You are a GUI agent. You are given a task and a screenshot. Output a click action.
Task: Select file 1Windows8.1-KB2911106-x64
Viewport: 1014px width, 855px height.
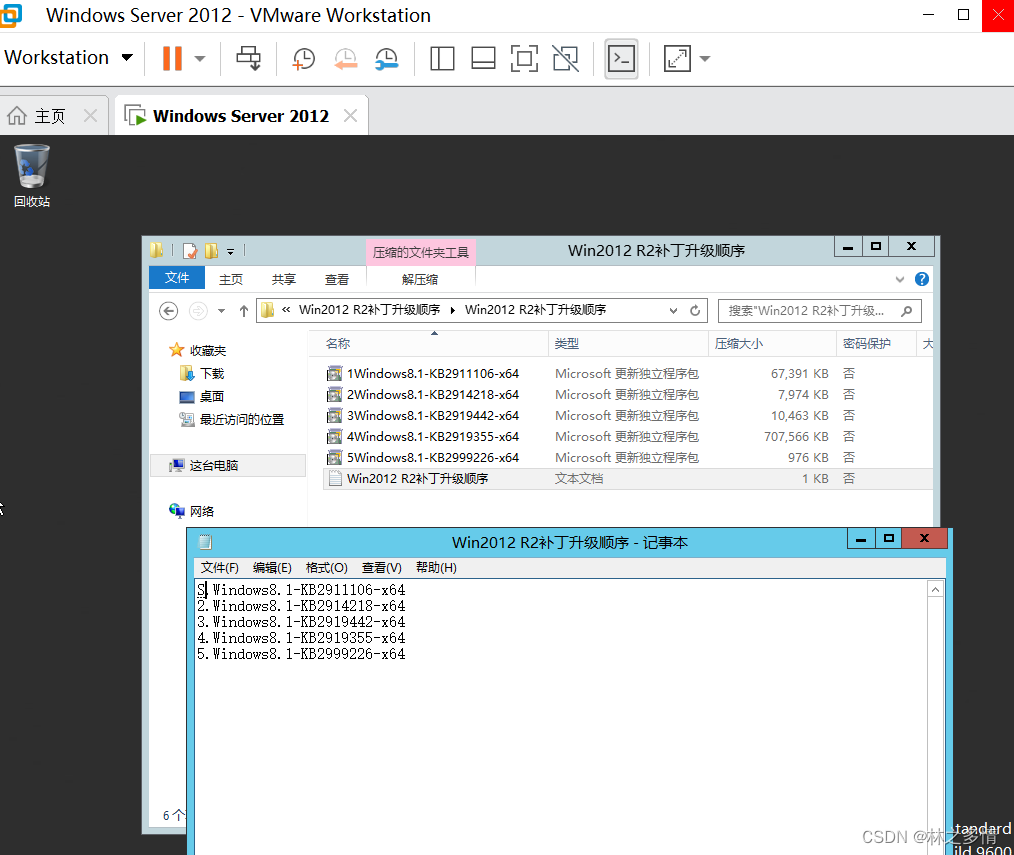627,374
